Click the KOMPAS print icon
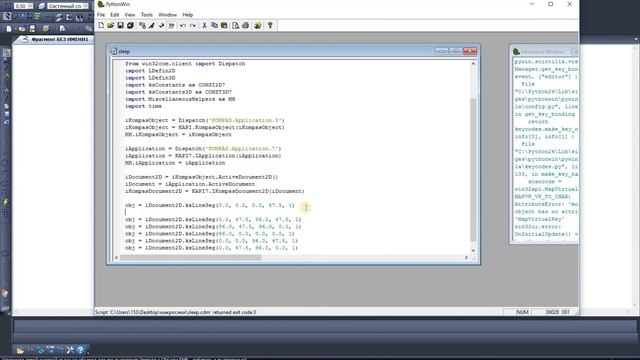This screenshot has width=640, height=360. click(x=46, y=29)
